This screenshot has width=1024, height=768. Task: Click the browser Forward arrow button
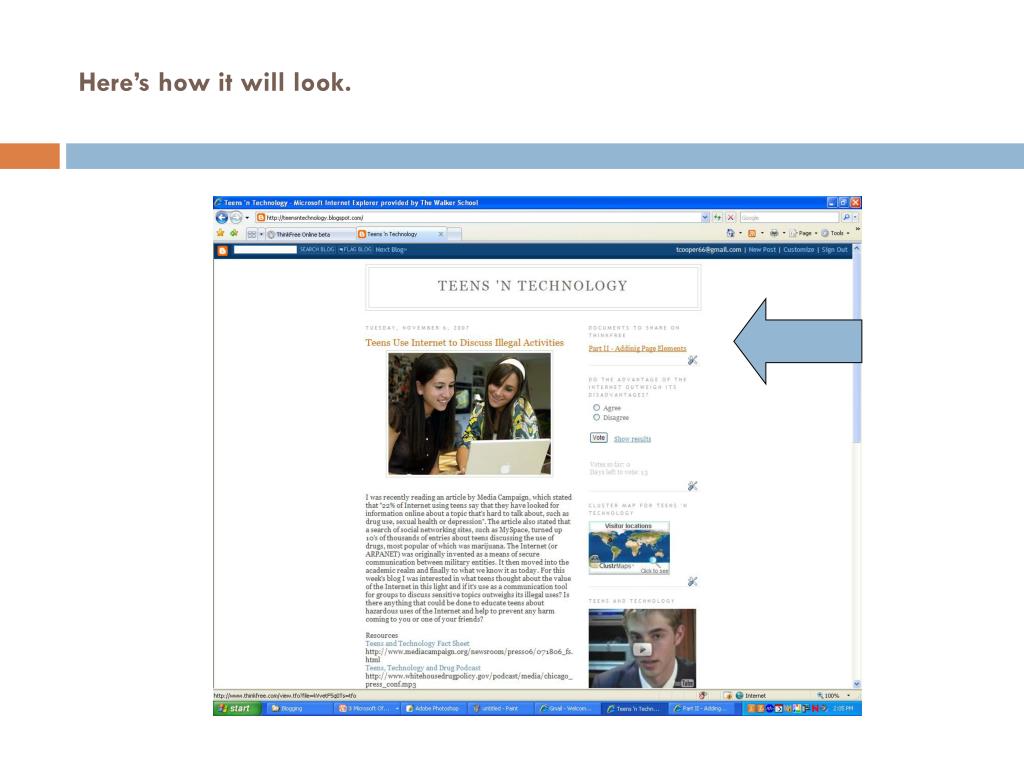click(x=236, y=217)
